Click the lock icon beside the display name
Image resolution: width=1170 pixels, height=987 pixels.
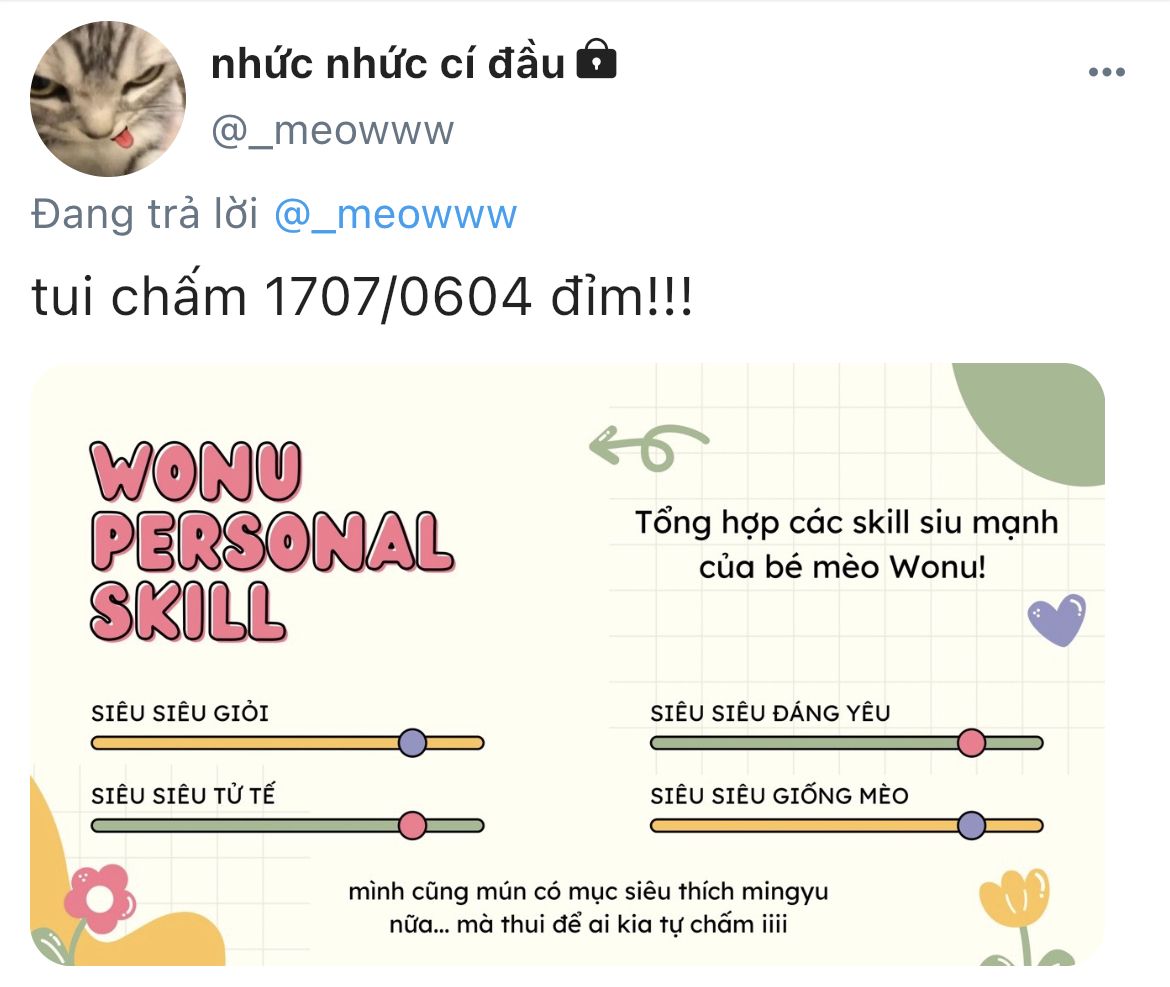coord(596,59)
